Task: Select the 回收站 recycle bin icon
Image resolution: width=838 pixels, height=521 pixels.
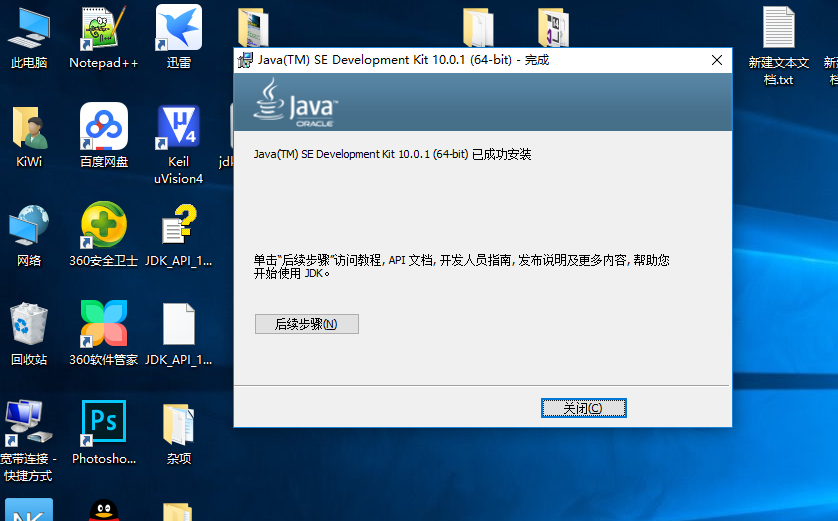Action: (x=29, y=335)
